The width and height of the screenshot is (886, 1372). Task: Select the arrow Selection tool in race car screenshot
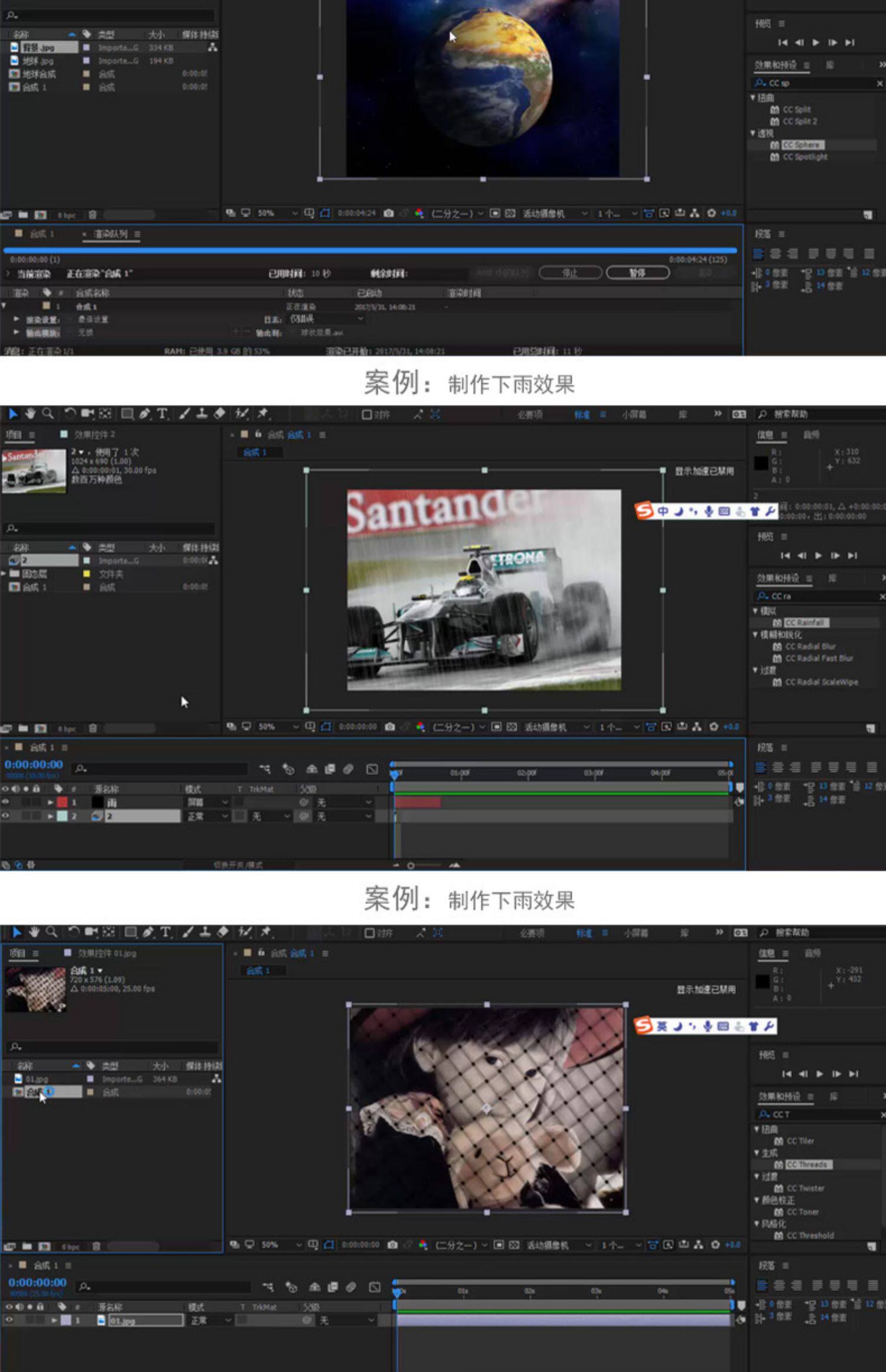13,414
